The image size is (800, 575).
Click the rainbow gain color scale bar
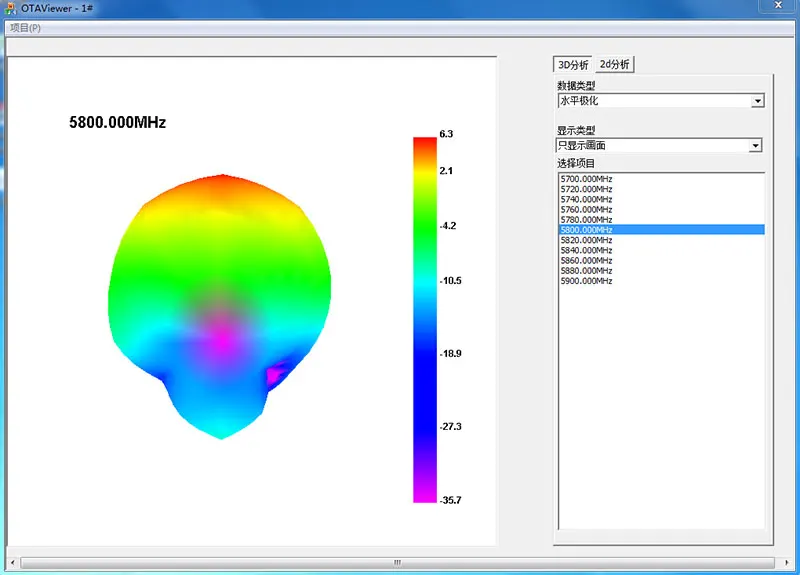425,320
